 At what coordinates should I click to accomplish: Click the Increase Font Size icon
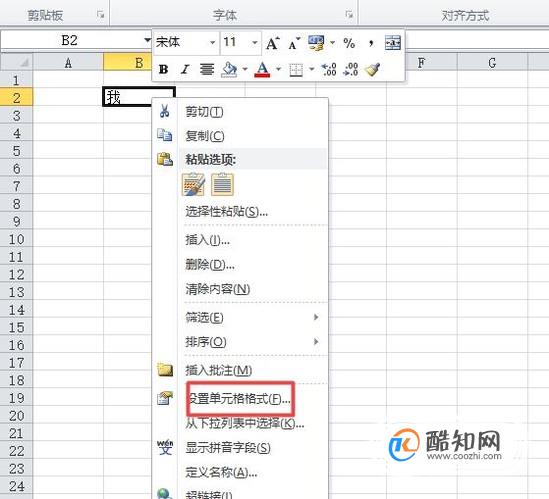pyautogui.click(x=273, y=43)
